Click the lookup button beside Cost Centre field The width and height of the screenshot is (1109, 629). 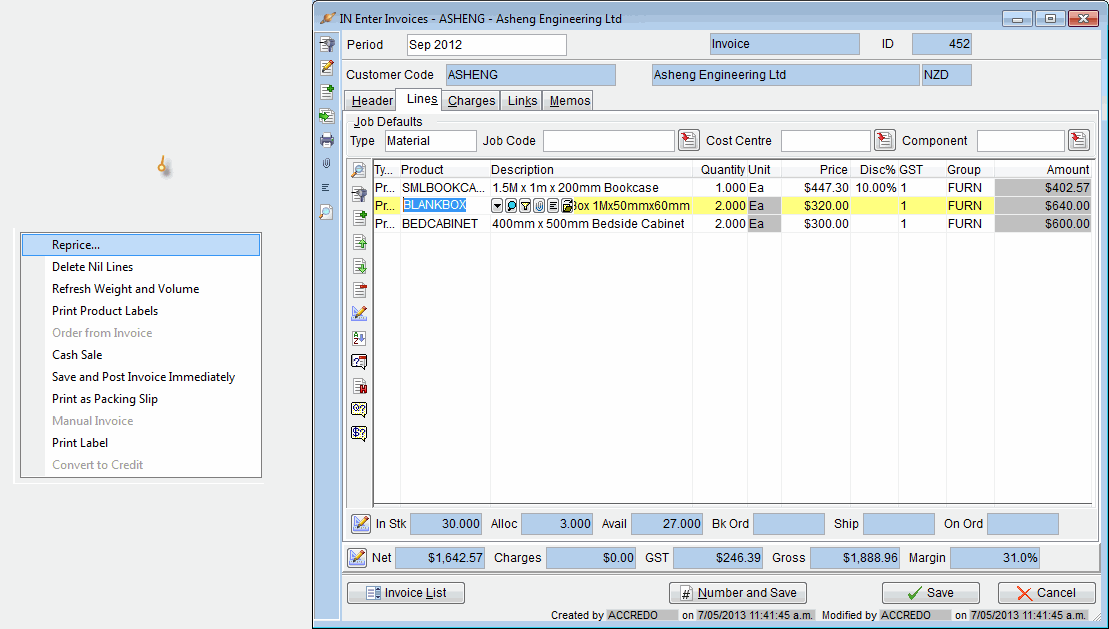click(x=884, y=141)
